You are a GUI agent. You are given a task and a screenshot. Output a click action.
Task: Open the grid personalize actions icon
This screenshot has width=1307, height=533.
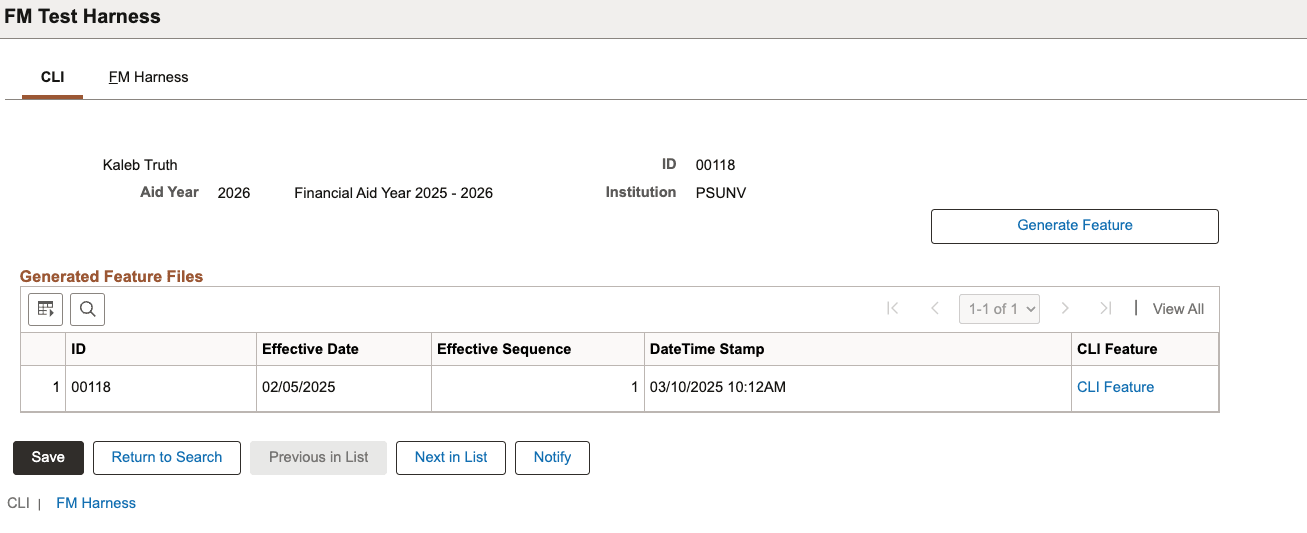tap(46, 309)
